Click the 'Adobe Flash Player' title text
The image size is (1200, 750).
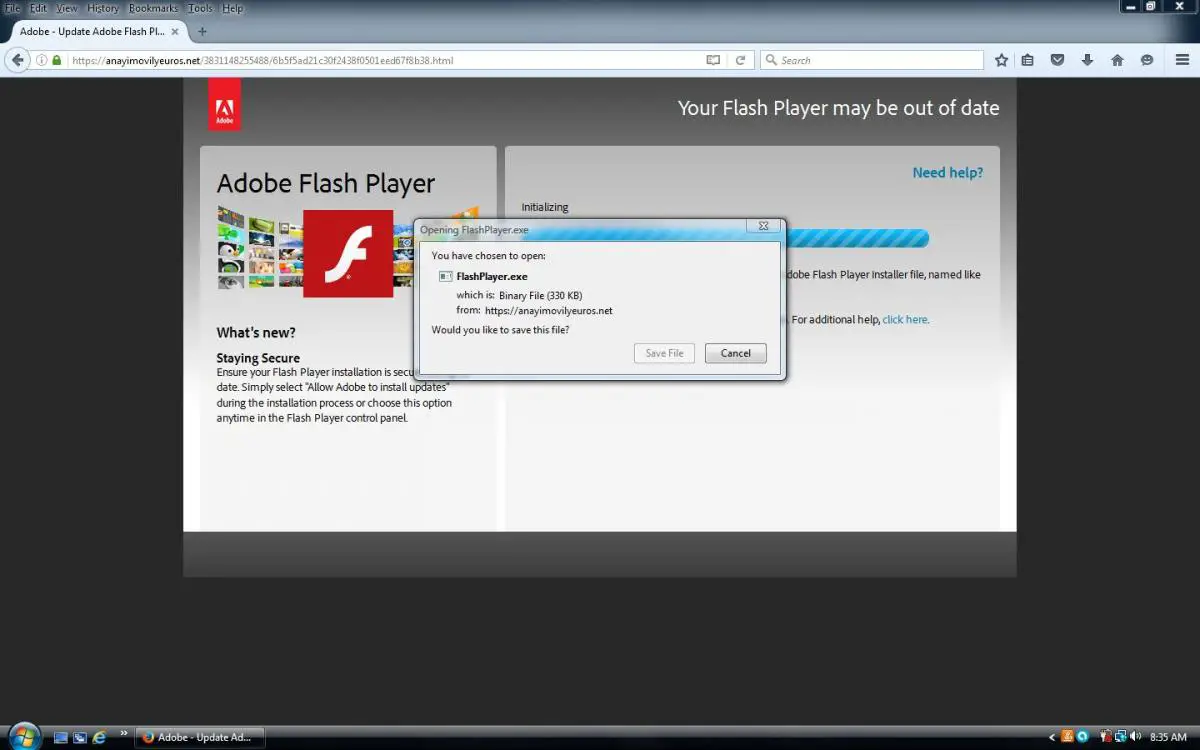(326, 183)
